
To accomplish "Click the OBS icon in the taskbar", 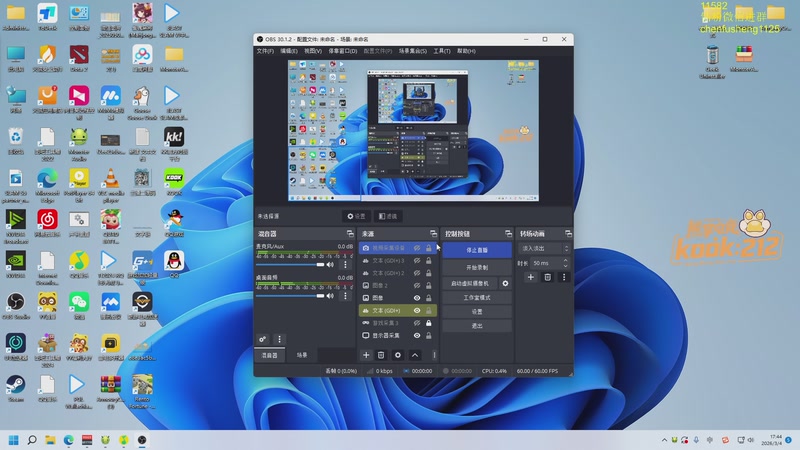I will click(x=142, y=440).
